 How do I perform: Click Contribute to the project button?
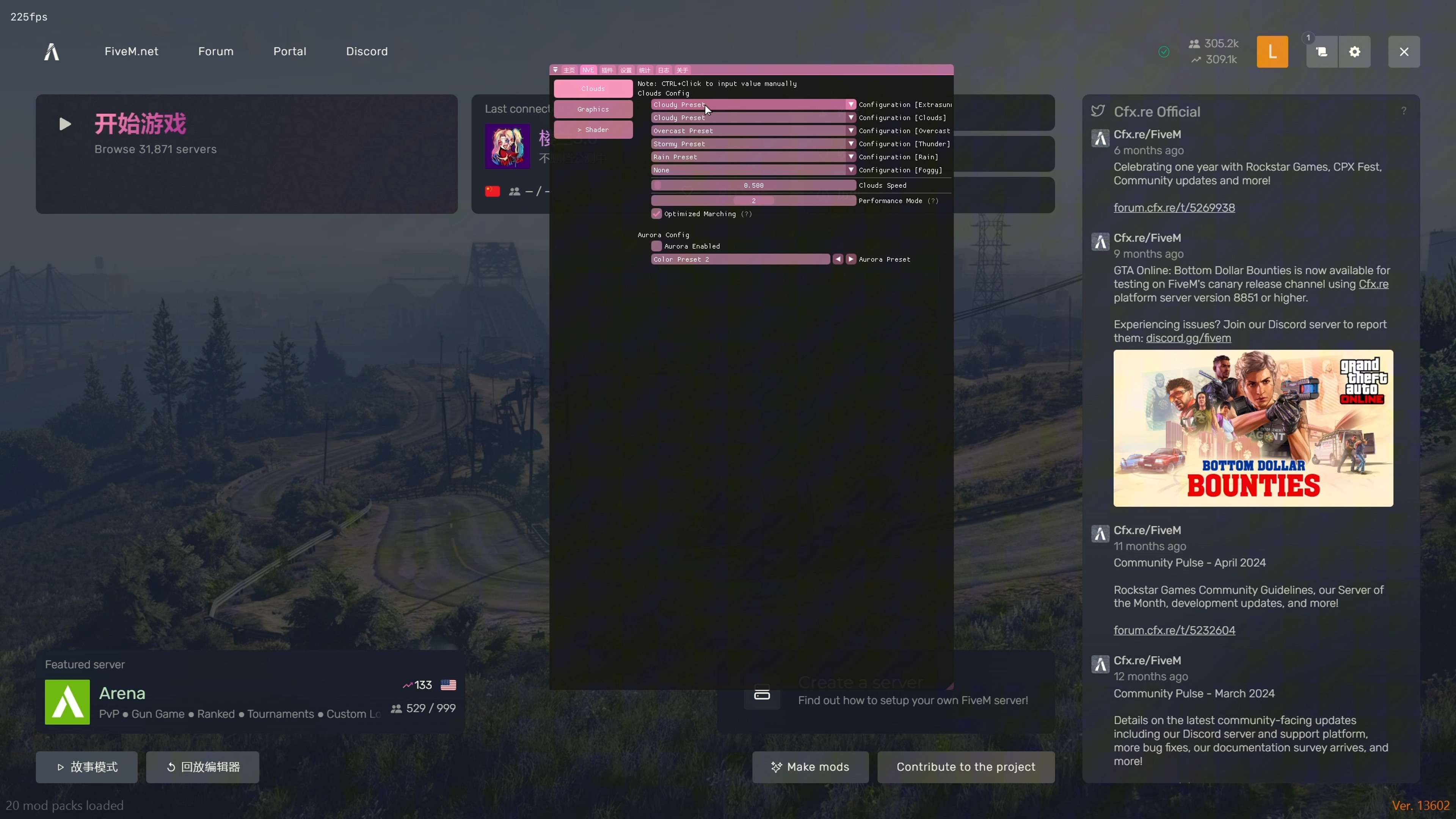point(966,767)
